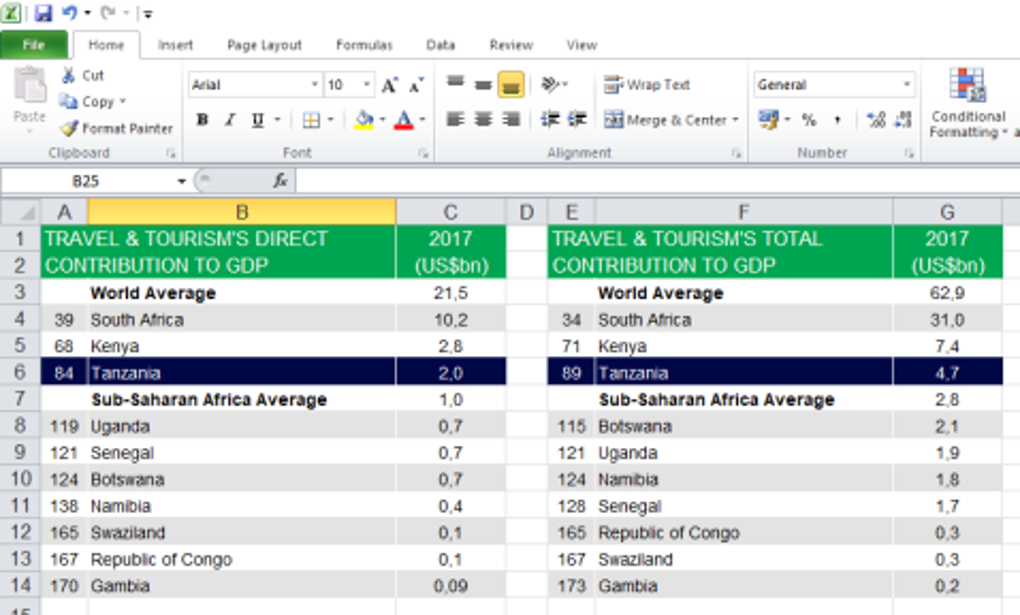This screenshot has width=1020, height=615.
Task: Apply red font color A
Action: (404, 120)
